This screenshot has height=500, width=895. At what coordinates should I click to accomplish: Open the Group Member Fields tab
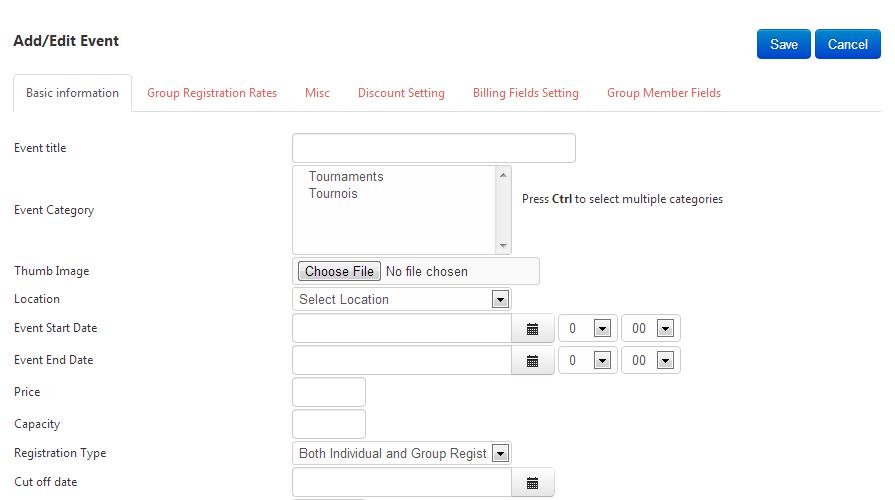coord(664,93)
